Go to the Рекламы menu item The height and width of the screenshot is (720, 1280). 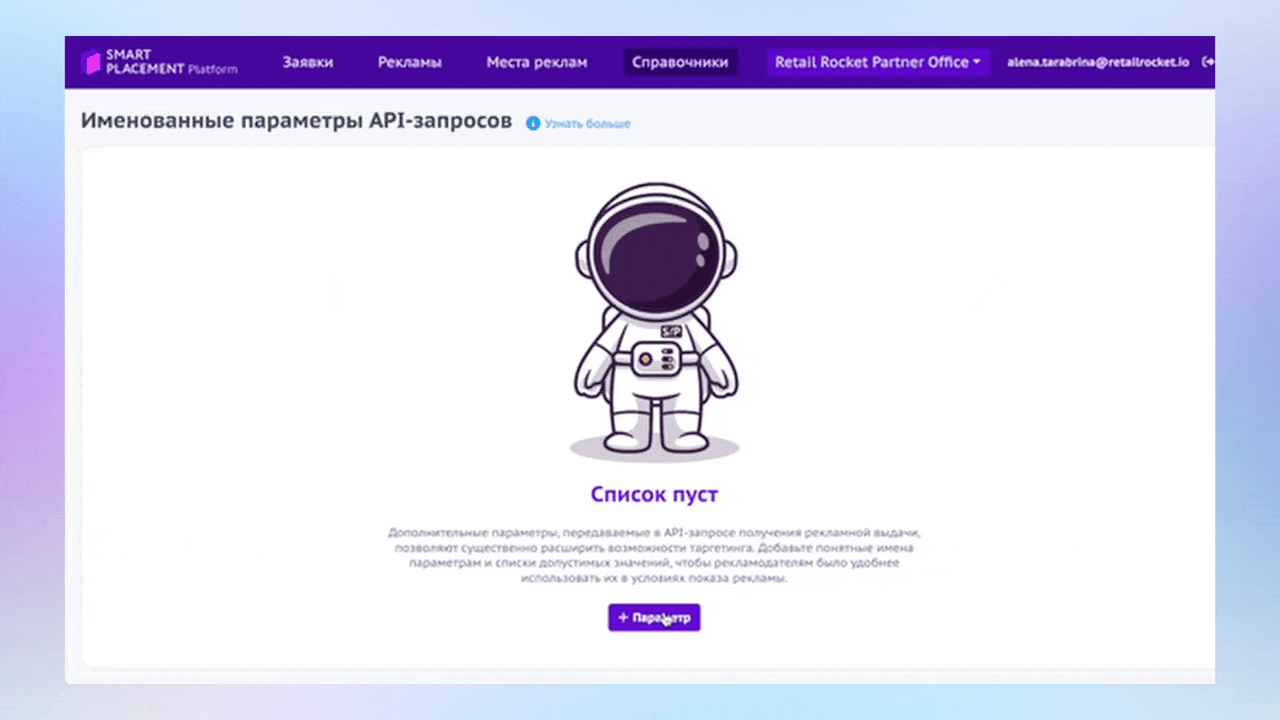(410, 62)
